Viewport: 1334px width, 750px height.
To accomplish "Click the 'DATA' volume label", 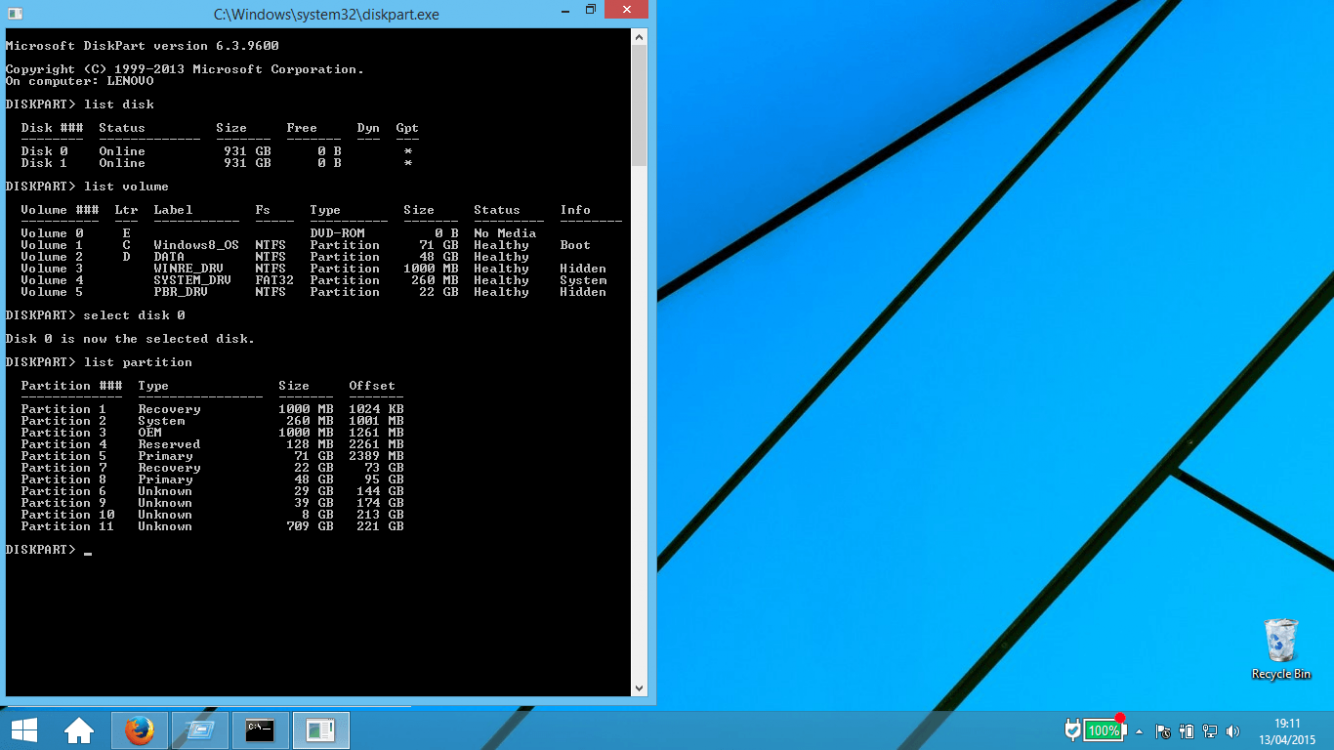I will [x=169, y=257].
